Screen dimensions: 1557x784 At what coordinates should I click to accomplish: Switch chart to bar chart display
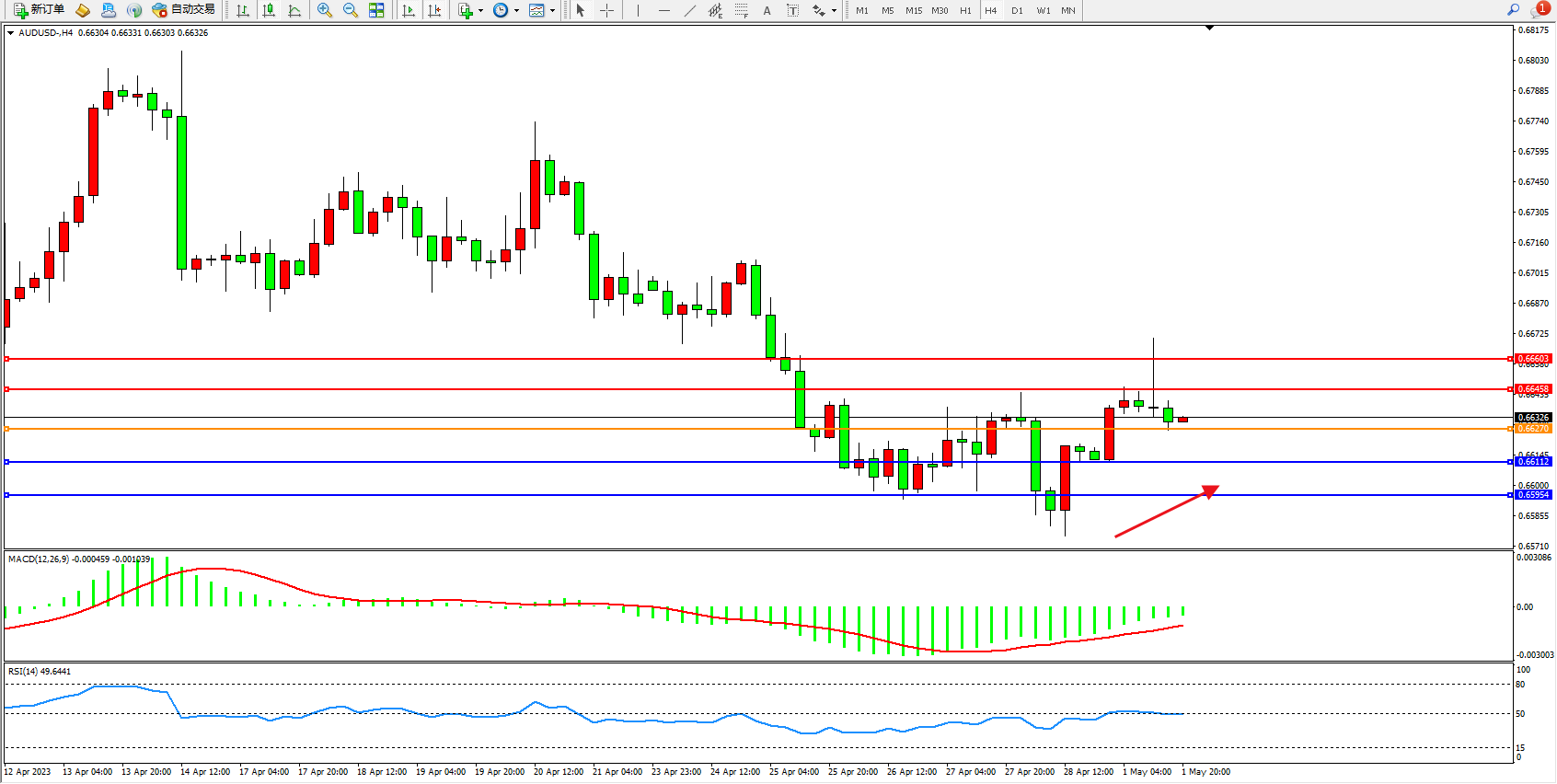click(x=243, y=10)
